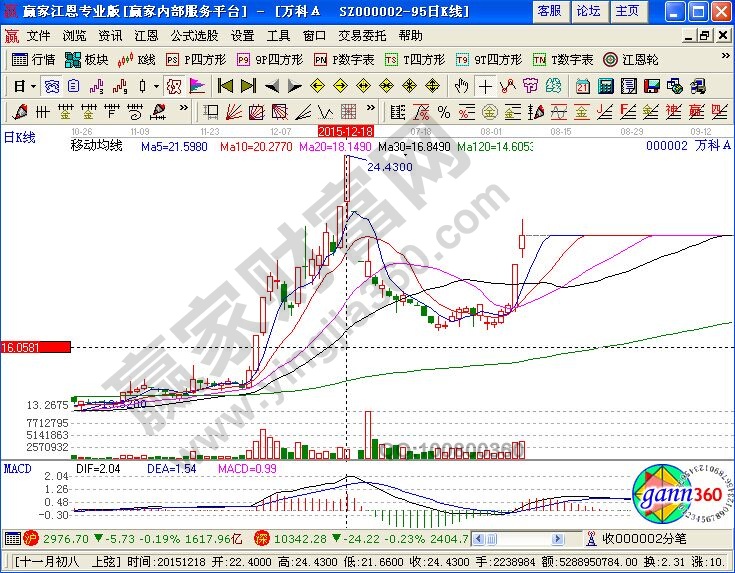Toggle the P四方形 square chart

pos(194,59)
